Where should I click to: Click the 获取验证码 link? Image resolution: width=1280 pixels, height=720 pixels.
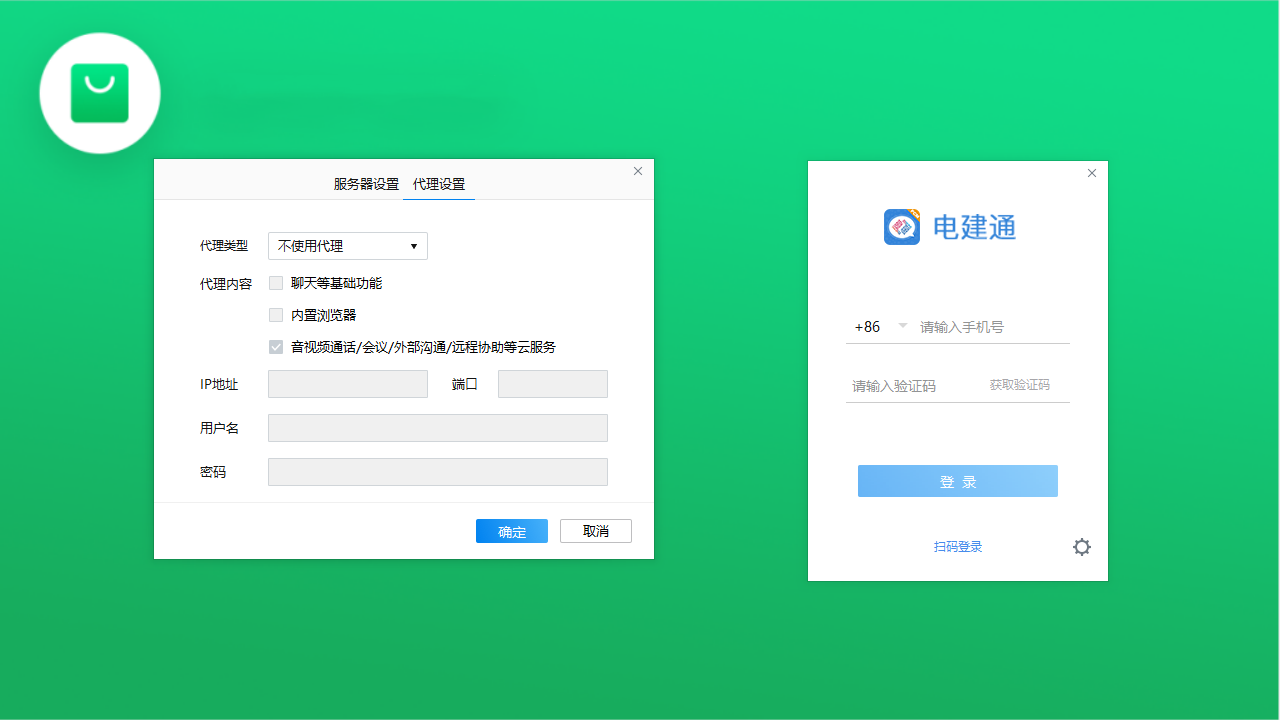point(1021,385)
